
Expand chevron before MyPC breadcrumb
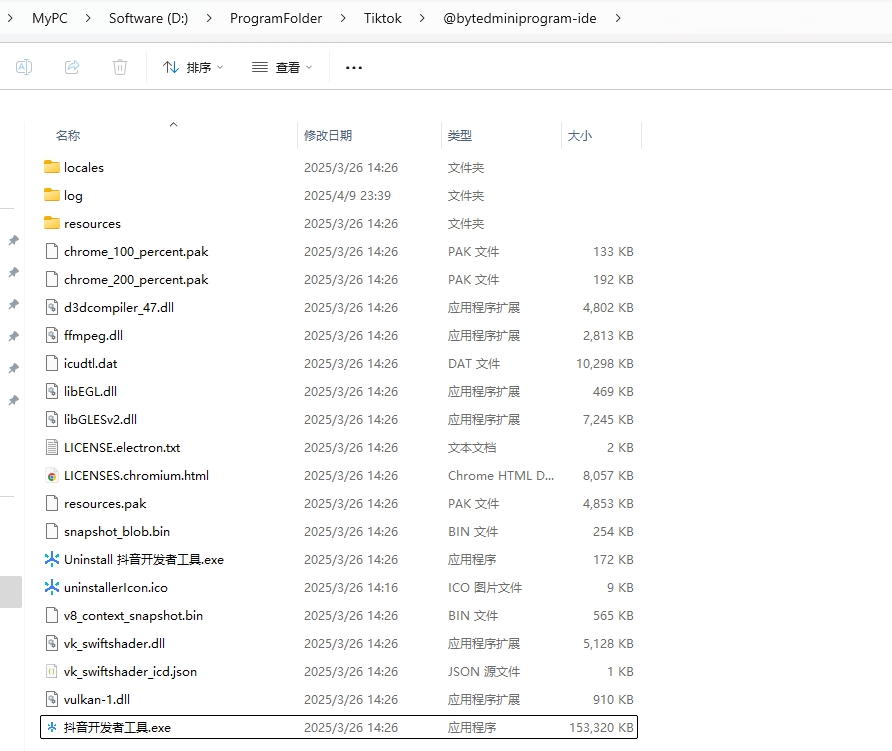(10, 18)
